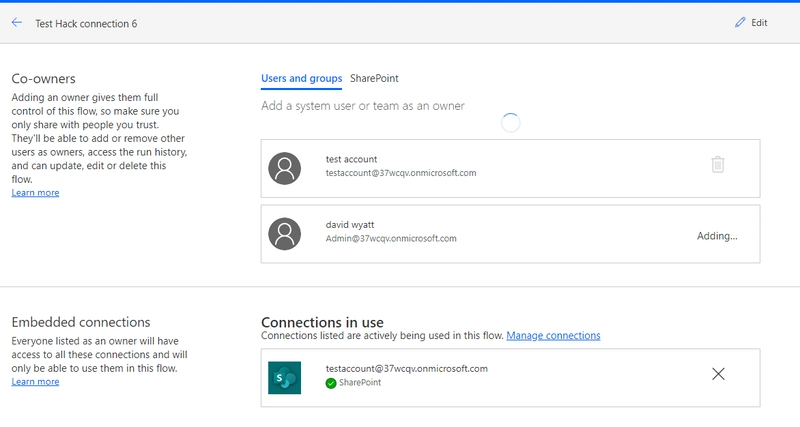Click the Adding... status text
Viewport: 800px width, 427px height.
(717, 236)
